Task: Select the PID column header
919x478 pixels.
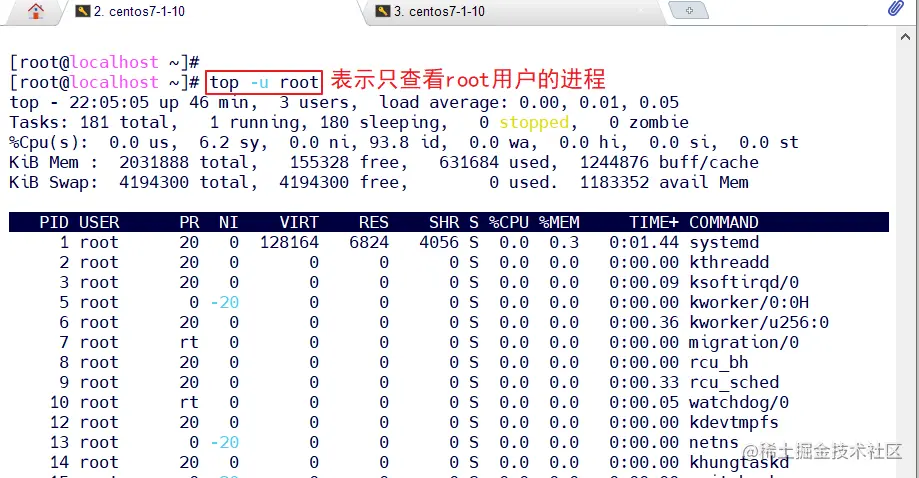Action: click(54, 222)
